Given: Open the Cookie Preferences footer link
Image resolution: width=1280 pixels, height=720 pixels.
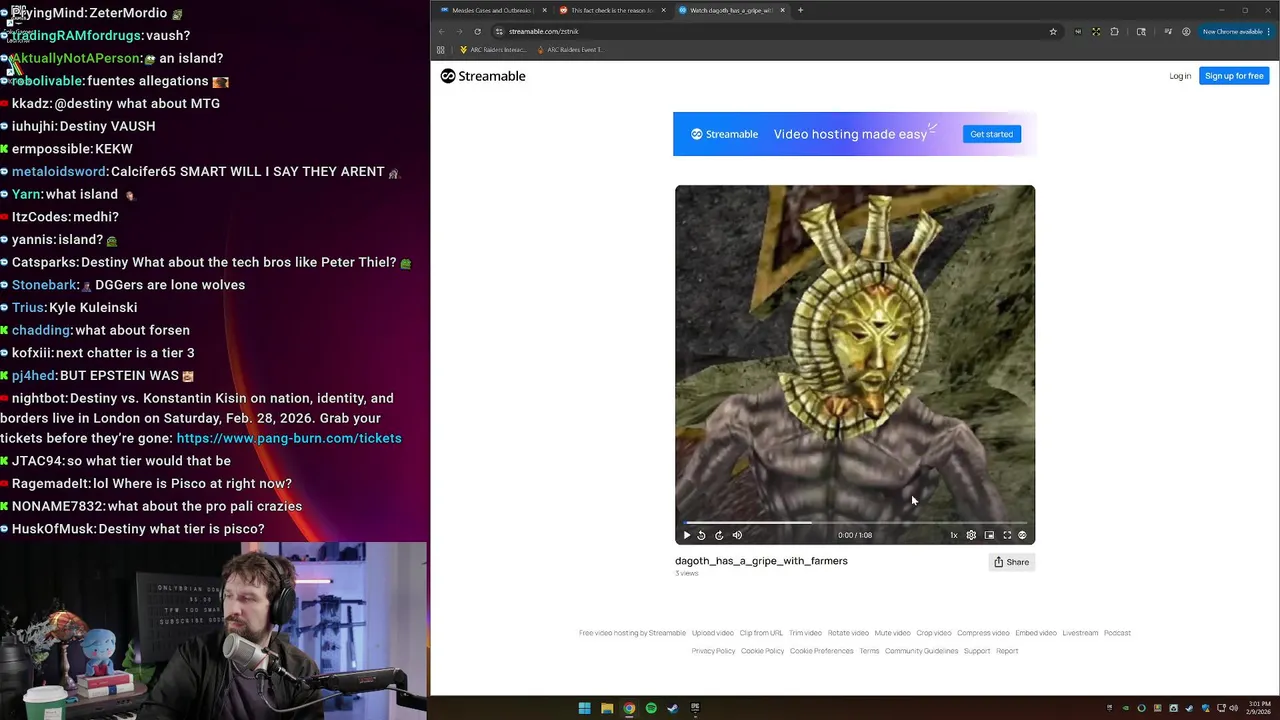Looking at the screenshot, I should point(821,651).
